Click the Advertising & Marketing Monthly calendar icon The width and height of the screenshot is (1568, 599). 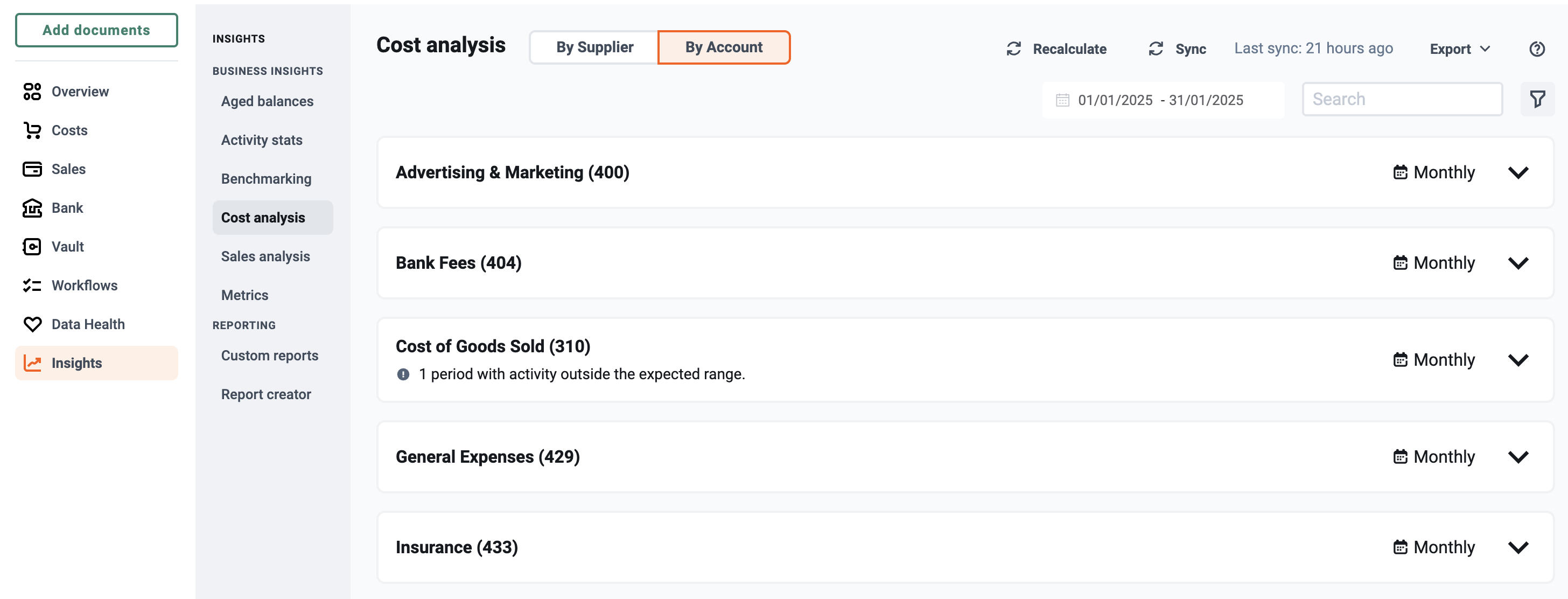1400,172
